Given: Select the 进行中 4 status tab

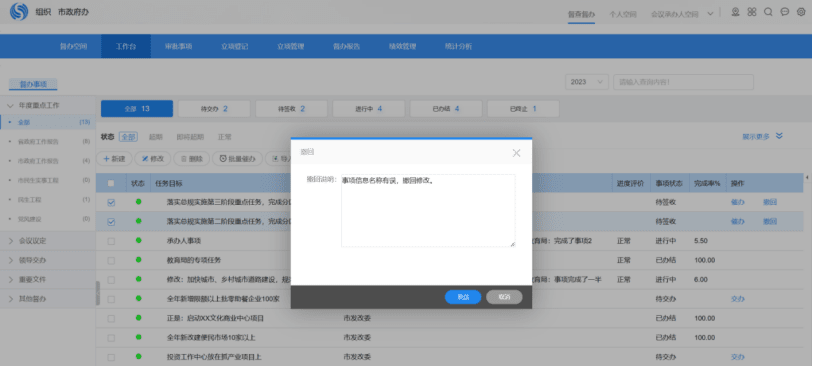Looking at the screenshot, I should [369, 109].
